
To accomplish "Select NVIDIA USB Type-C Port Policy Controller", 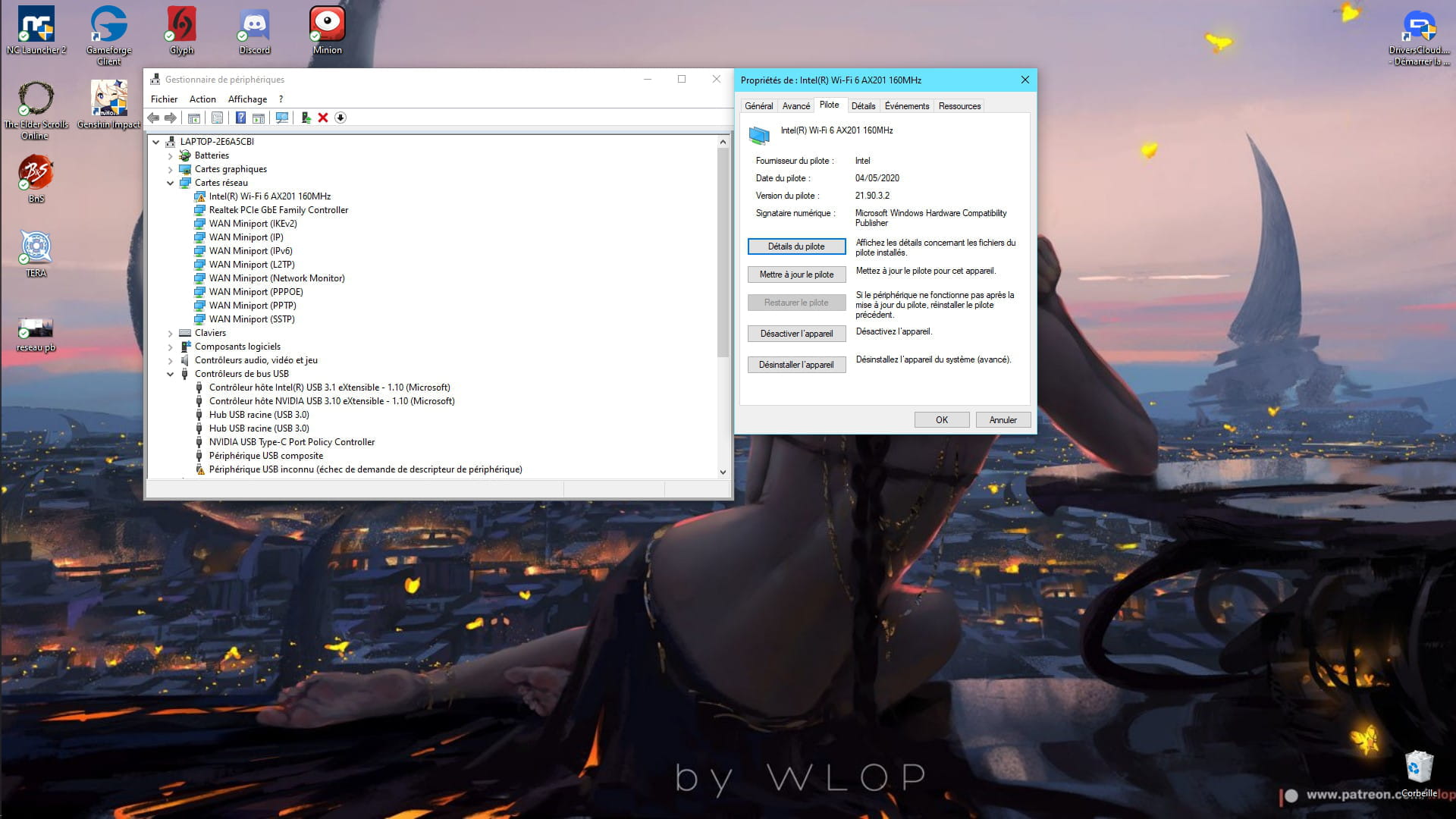I will (292, 442).
